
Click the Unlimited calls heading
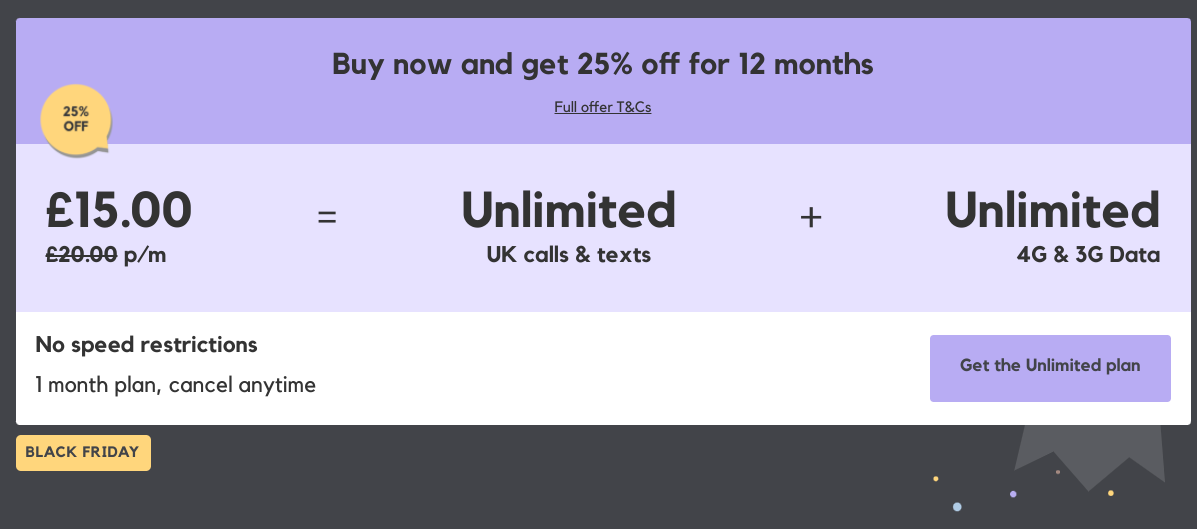click(x=569, y=210)
